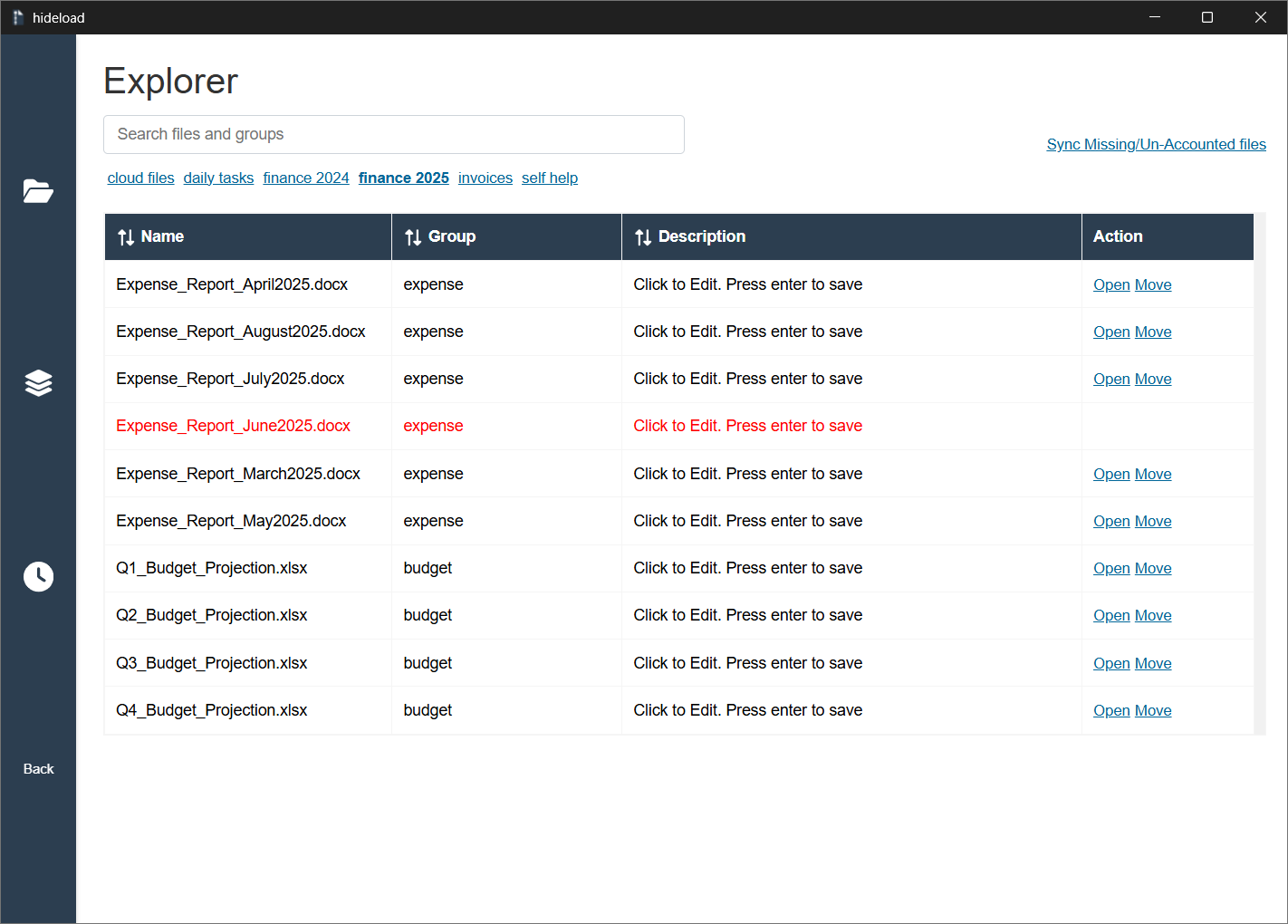Select the daily tasks group
Image resolution: width=1288 pixels, height=924 pixels.
[x=218, y=178]
